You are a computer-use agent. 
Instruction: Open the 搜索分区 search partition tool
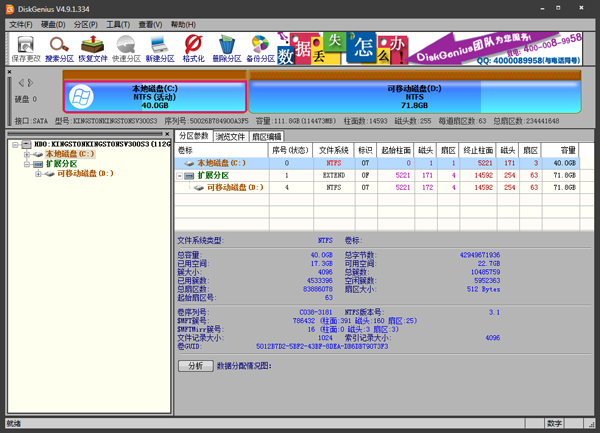click(59, 49)
